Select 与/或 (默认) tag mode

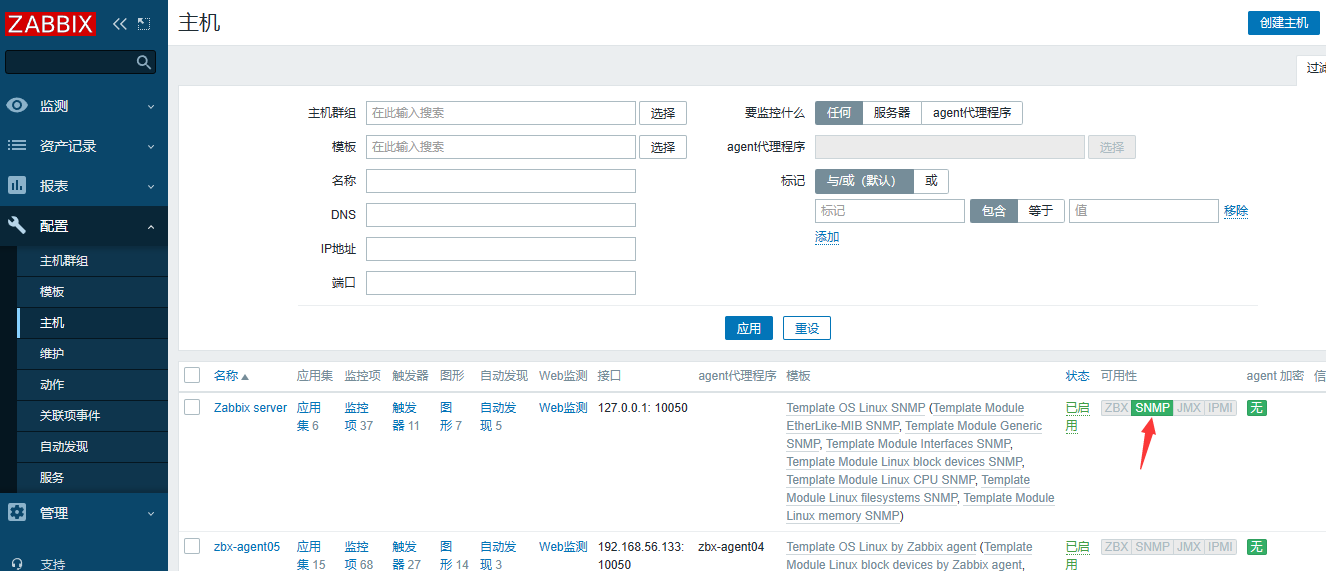pos(865,181)
